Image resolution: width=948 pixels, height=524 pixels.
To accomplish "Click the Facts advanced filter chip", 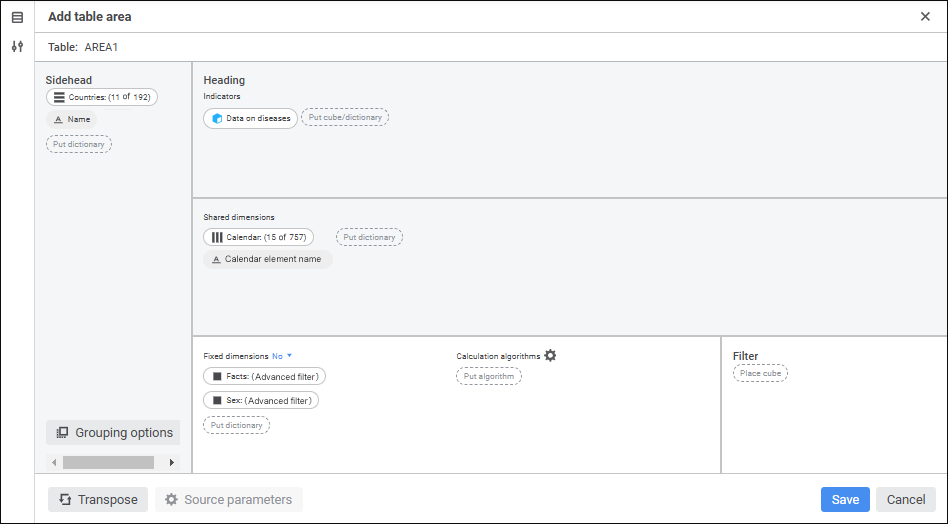I will click(x=264, y=376).
